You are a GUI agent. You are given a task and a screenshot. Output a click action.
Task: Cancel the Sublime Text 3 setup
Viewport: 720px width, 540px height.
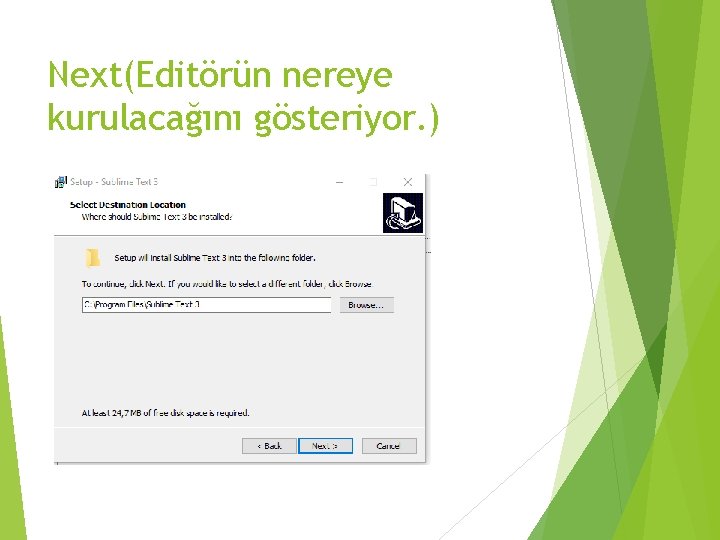point(389,446)
